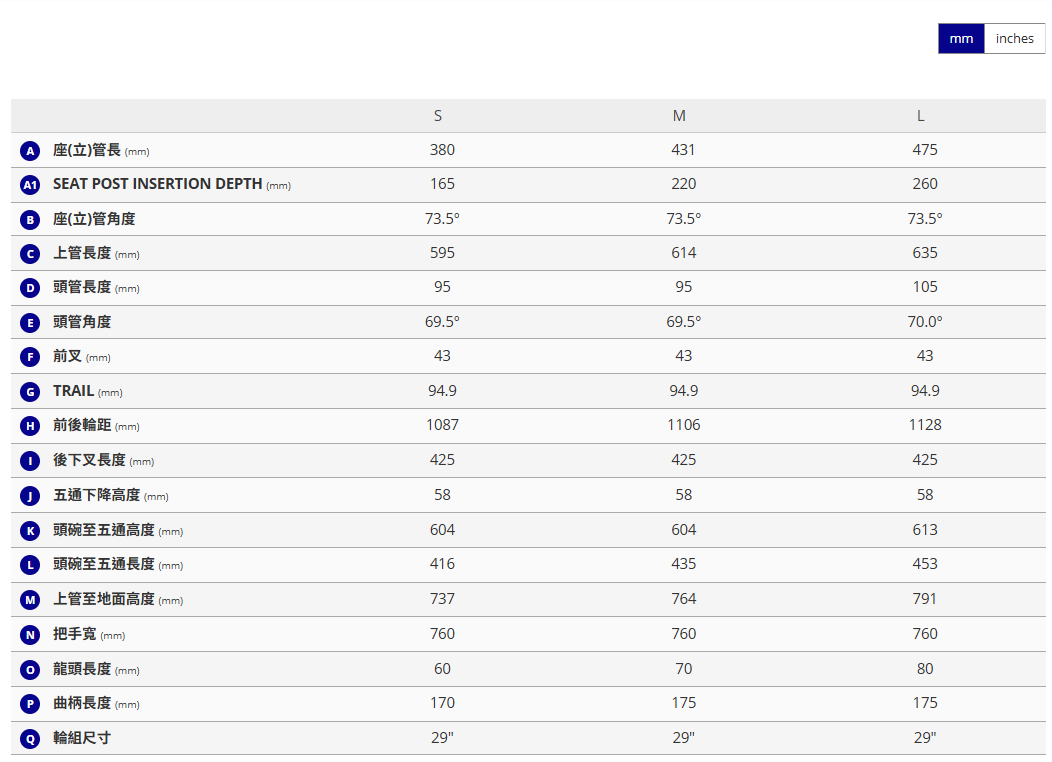The height and width of the screenshot is (762, 1052).
Task: Click the 1128 wheelbase value for L
Action: 925,425
